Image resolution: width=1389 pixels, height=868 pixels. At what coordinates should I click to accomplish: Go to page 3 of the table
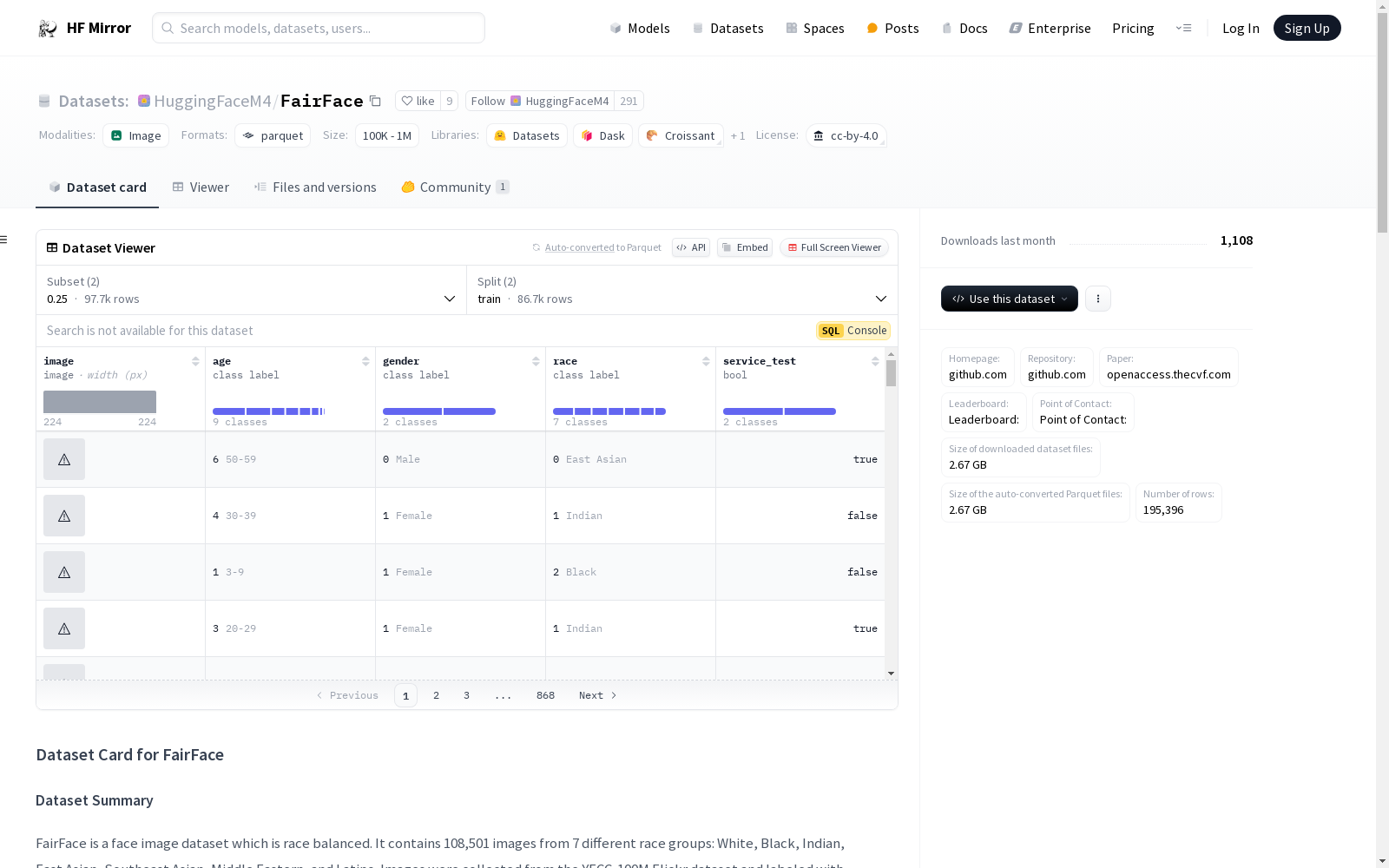click(466, 695)
